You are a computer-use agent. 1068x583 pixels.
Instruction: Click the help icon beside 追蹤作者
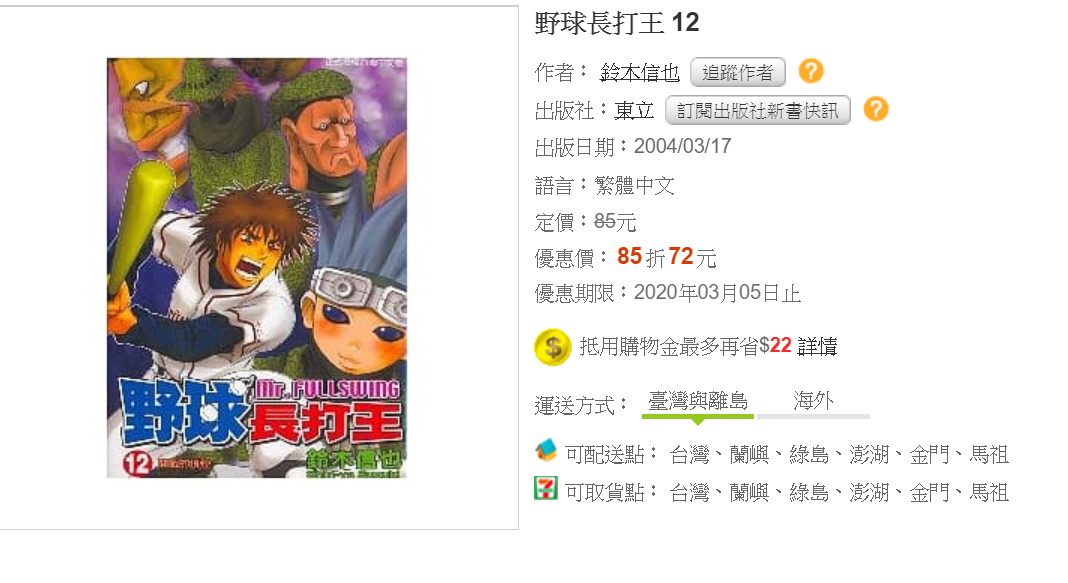(x=811, y=72)
